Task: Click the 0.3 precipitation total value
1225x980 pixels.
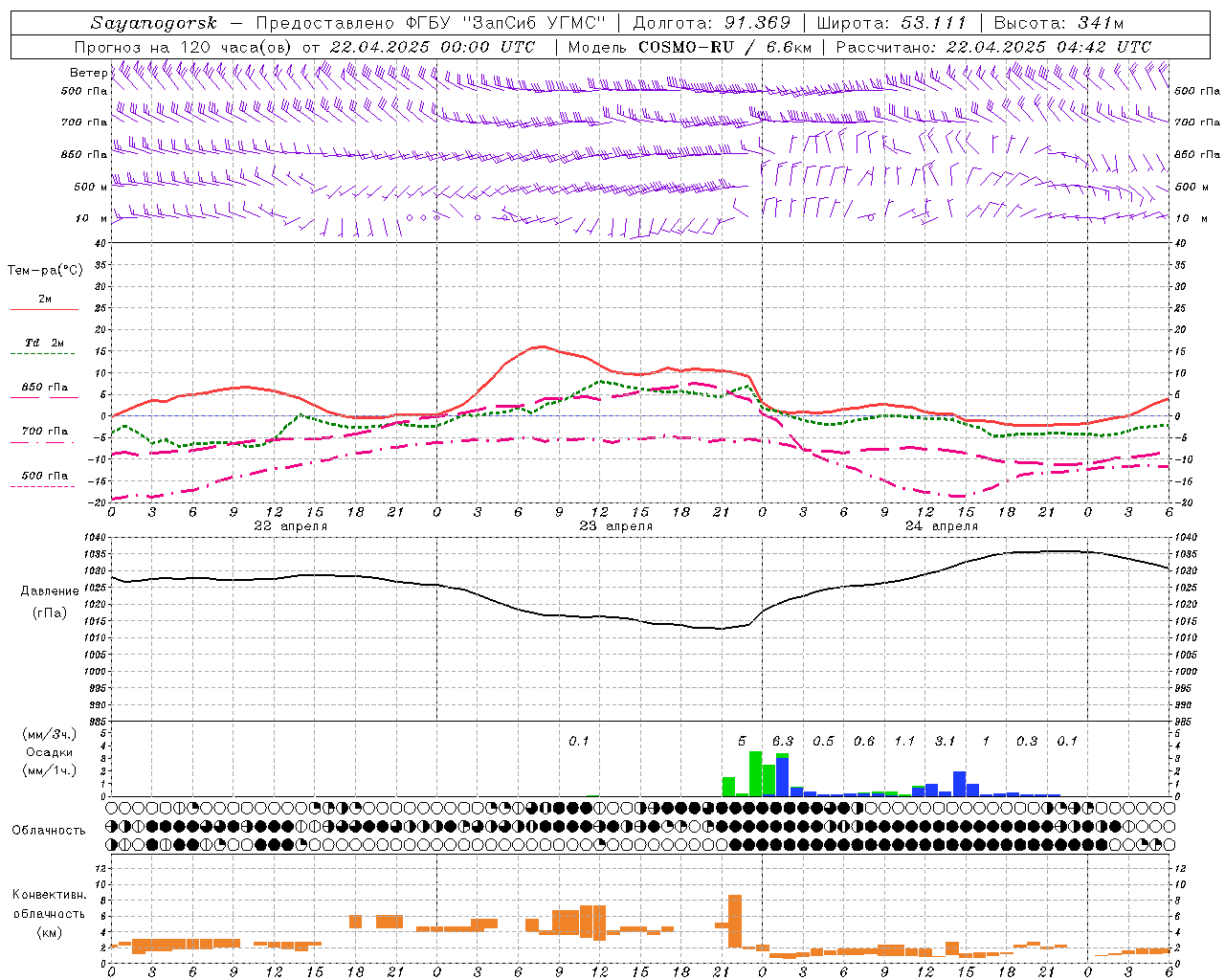Action: 1027,742
